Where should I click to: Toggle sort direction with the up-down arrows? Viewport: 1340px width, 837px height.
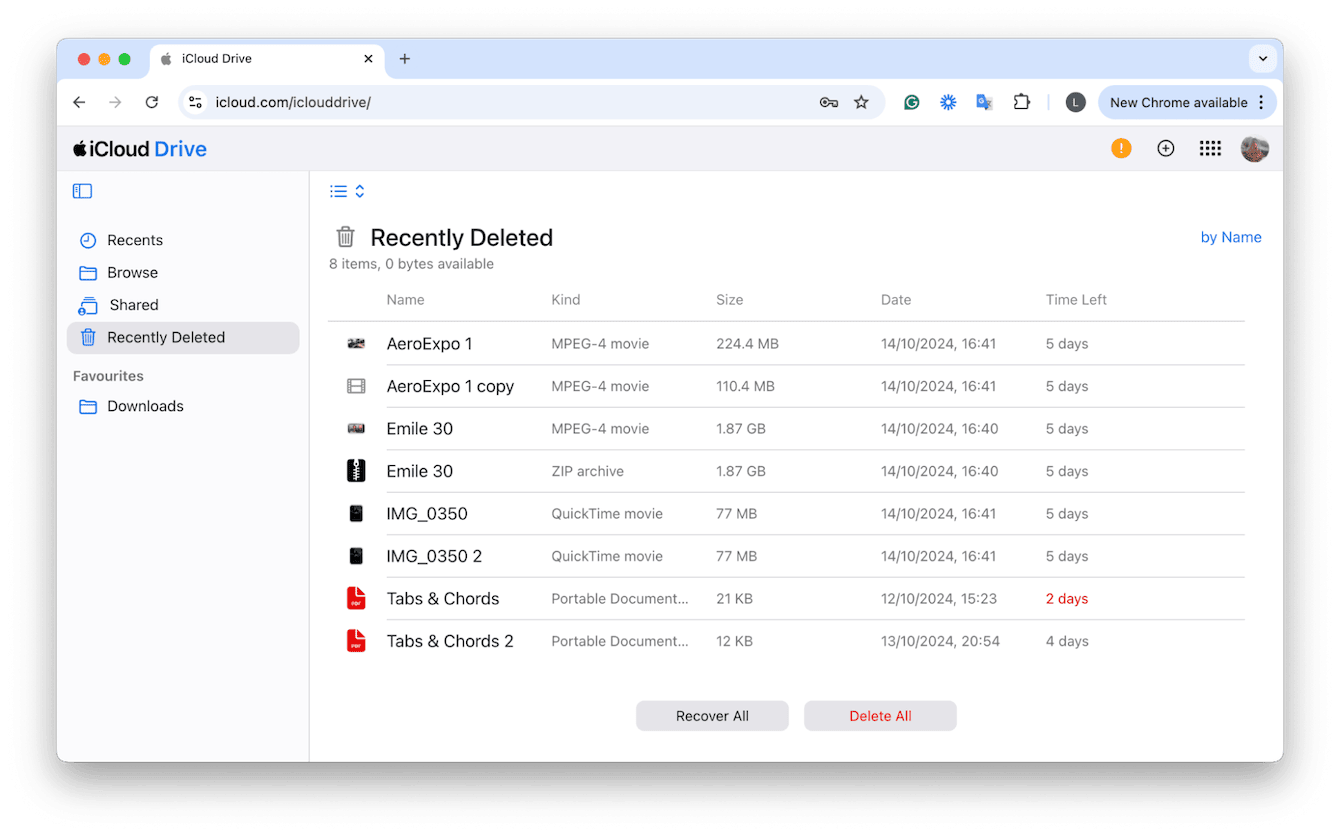tap(359, 191)
